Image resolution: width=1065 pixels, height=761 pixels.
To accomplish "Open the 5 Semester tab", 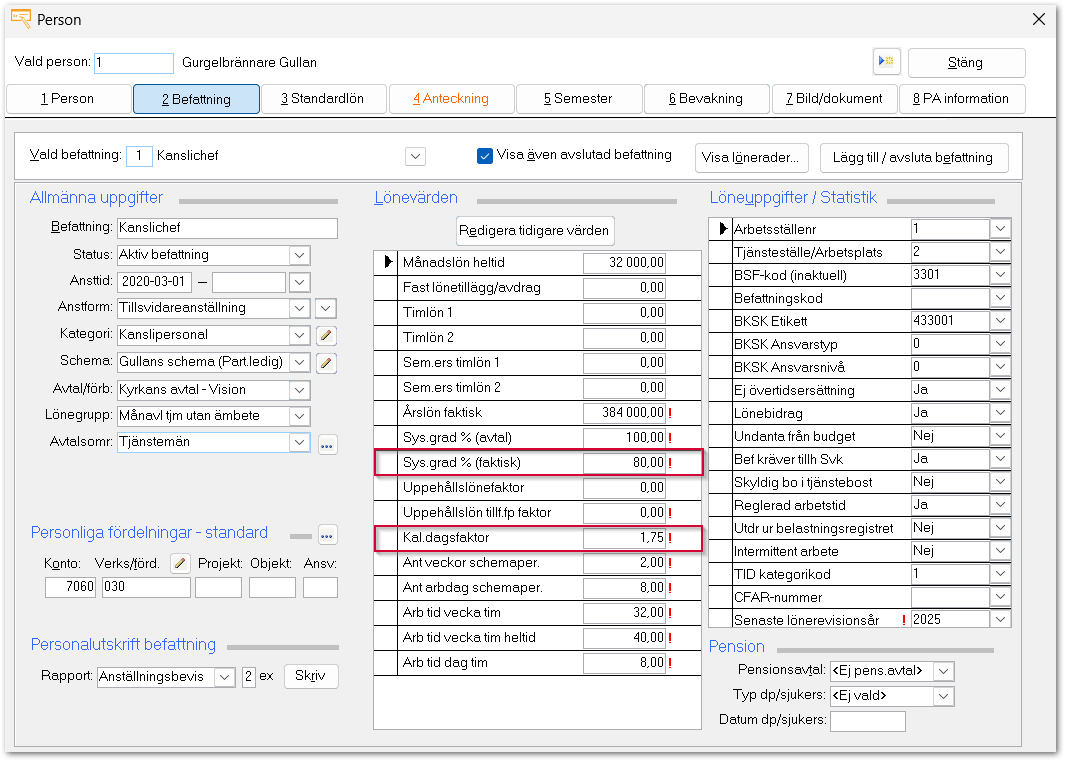I will pyautogui.click(x=578, y=99).
